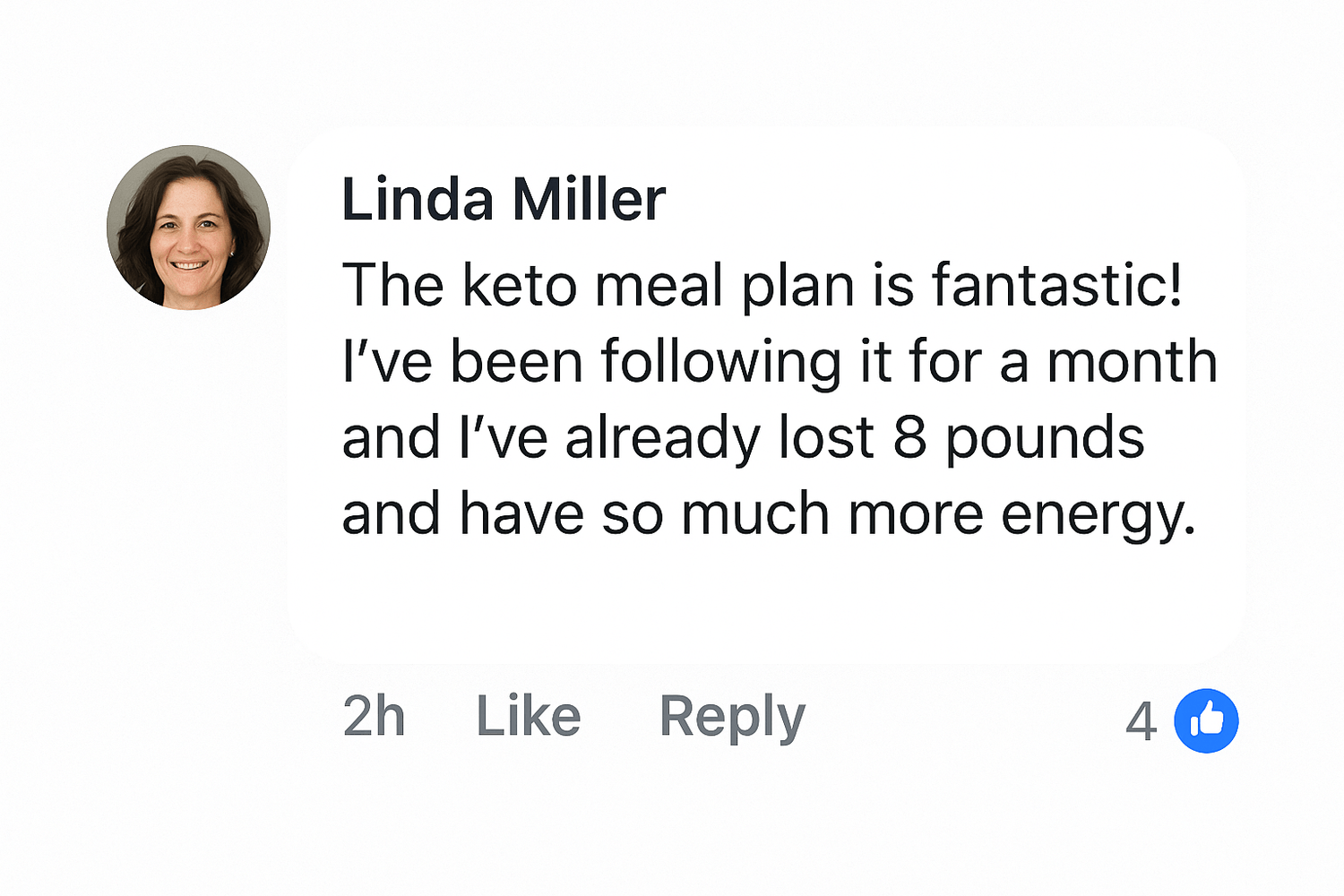Click the word 'fantastic!' in the comment
Image resolution: width=1344 pixels, height=896 pixels.
1057,285
